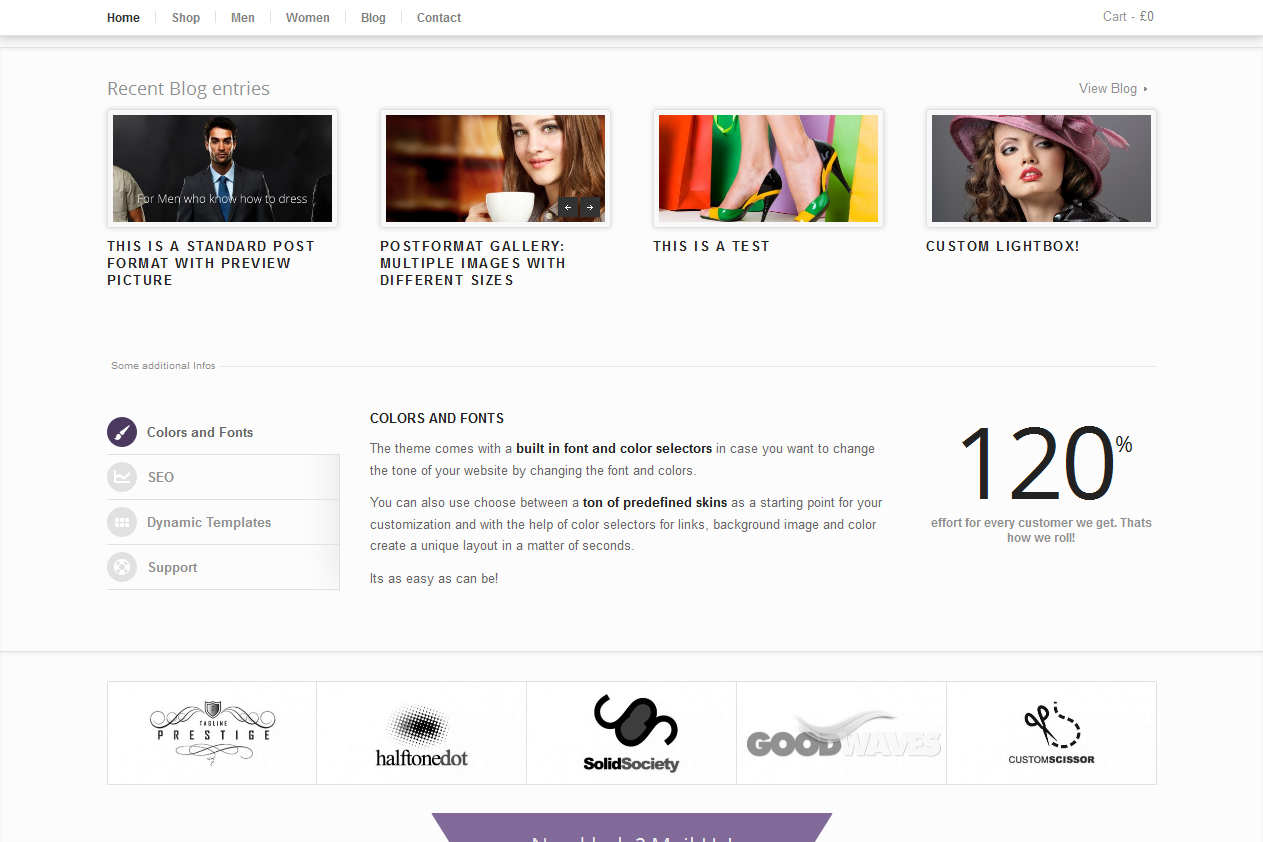Click the gallery previous arrow icon
This screenshot has width=1263, height=842.
pyautogui.click(x=568, y=207)
